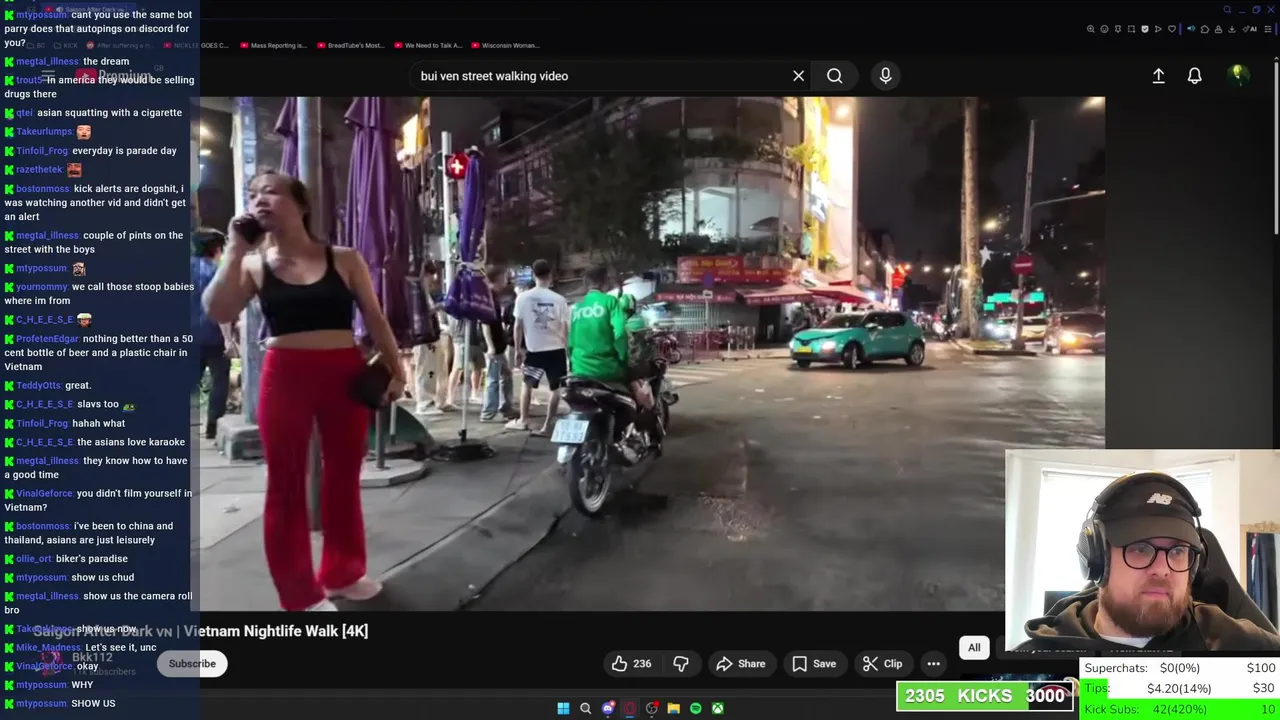Click chat username 'Mike_Madness'
The image size is (1280, 720).
pyautogui.click(x=48, y=648)
